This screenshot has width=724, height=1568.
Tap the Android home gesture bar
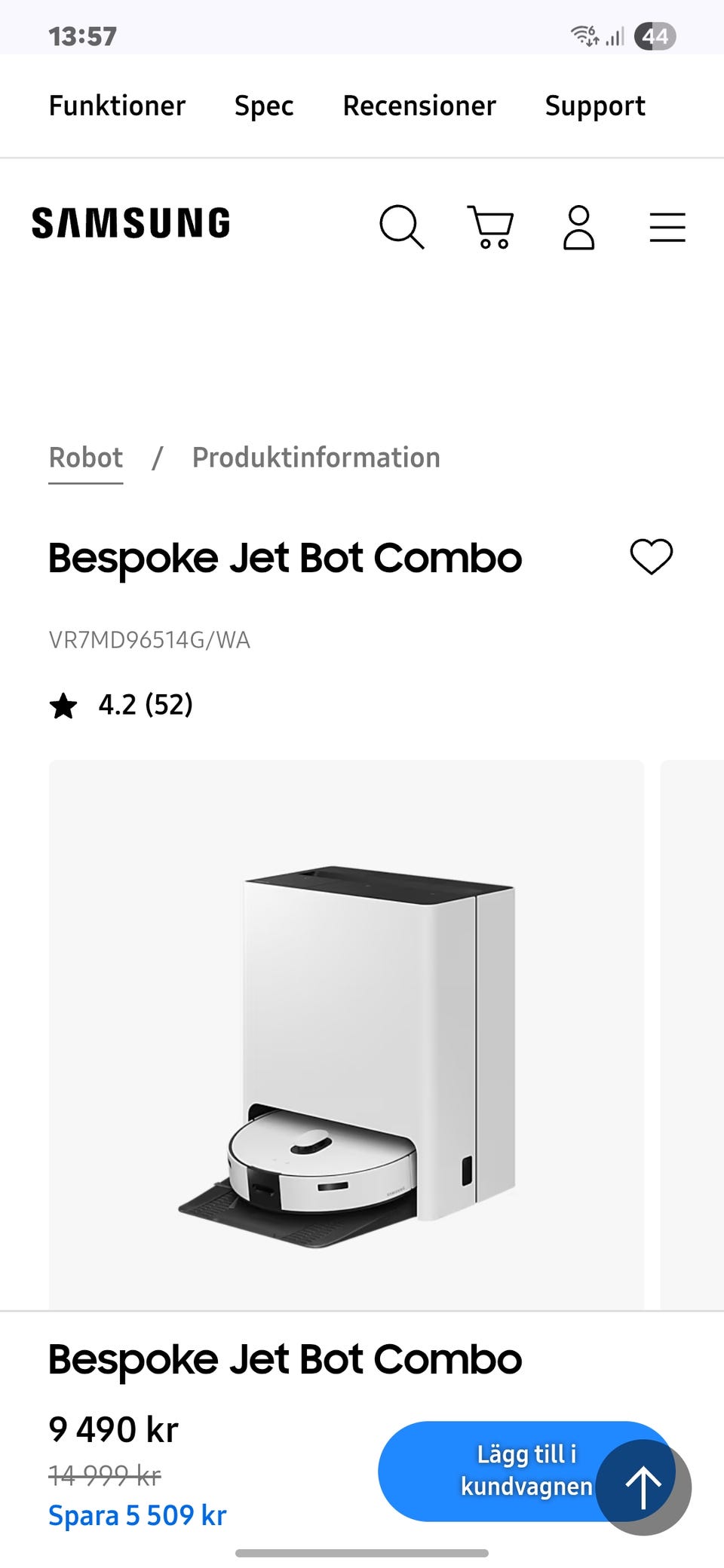coord(362,1553)
